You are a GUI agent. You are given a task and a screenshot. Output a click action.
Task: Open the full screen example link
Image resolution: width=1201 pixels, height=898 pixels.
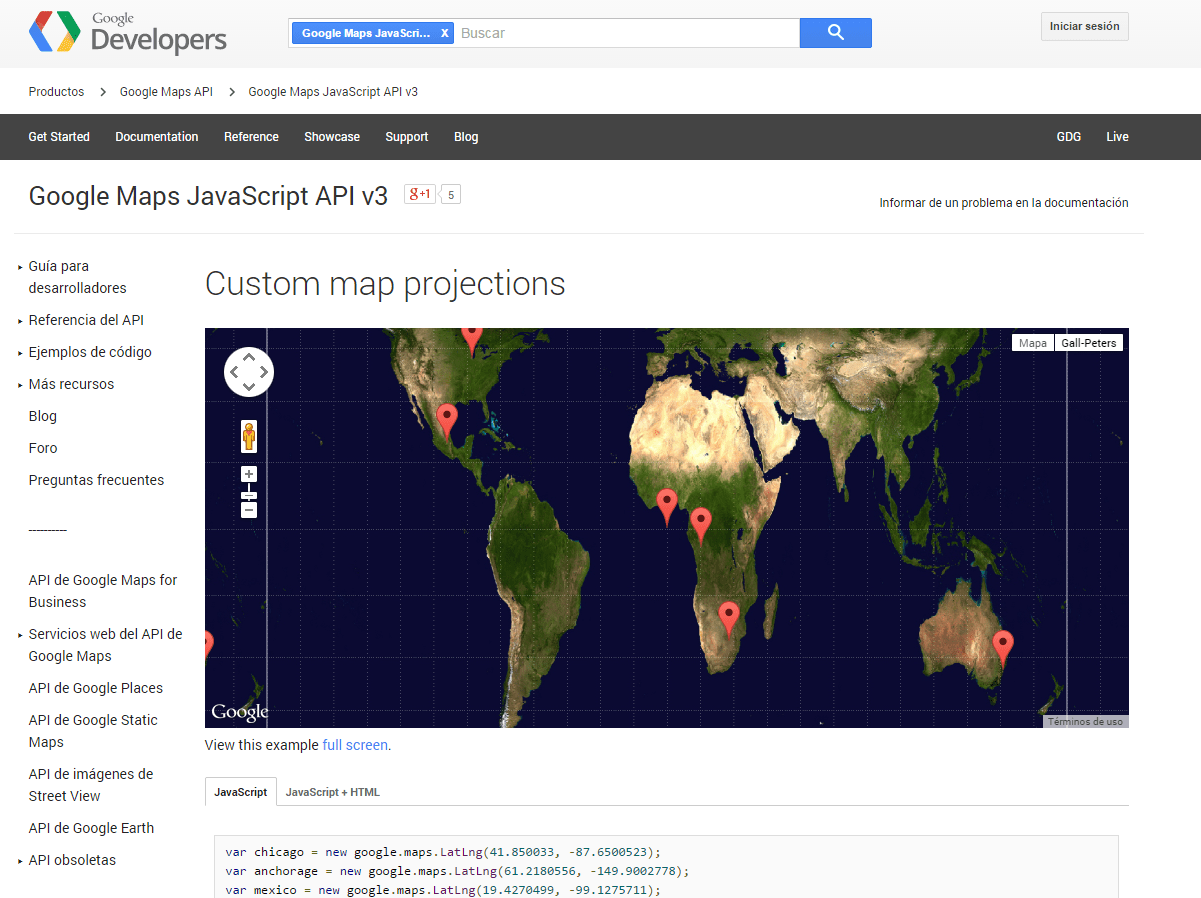(355, 745)
